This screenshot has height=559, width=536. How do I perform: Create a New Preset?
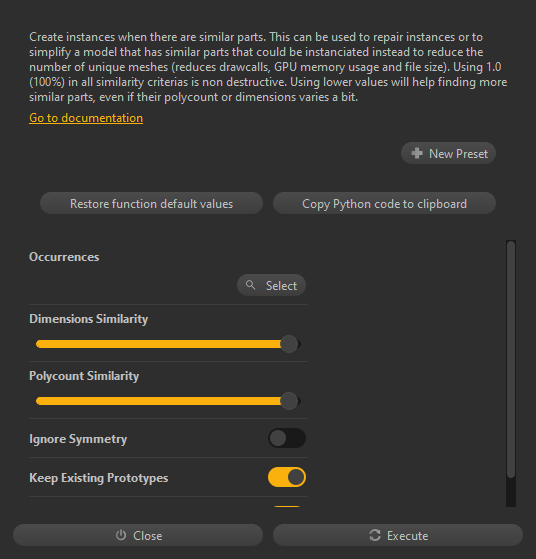click(448, 153)
